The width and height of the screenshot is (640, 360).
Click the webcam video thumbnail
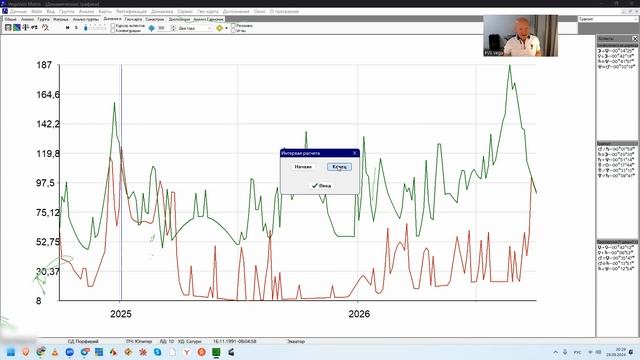pyautogui.click(x=520, y=36)
